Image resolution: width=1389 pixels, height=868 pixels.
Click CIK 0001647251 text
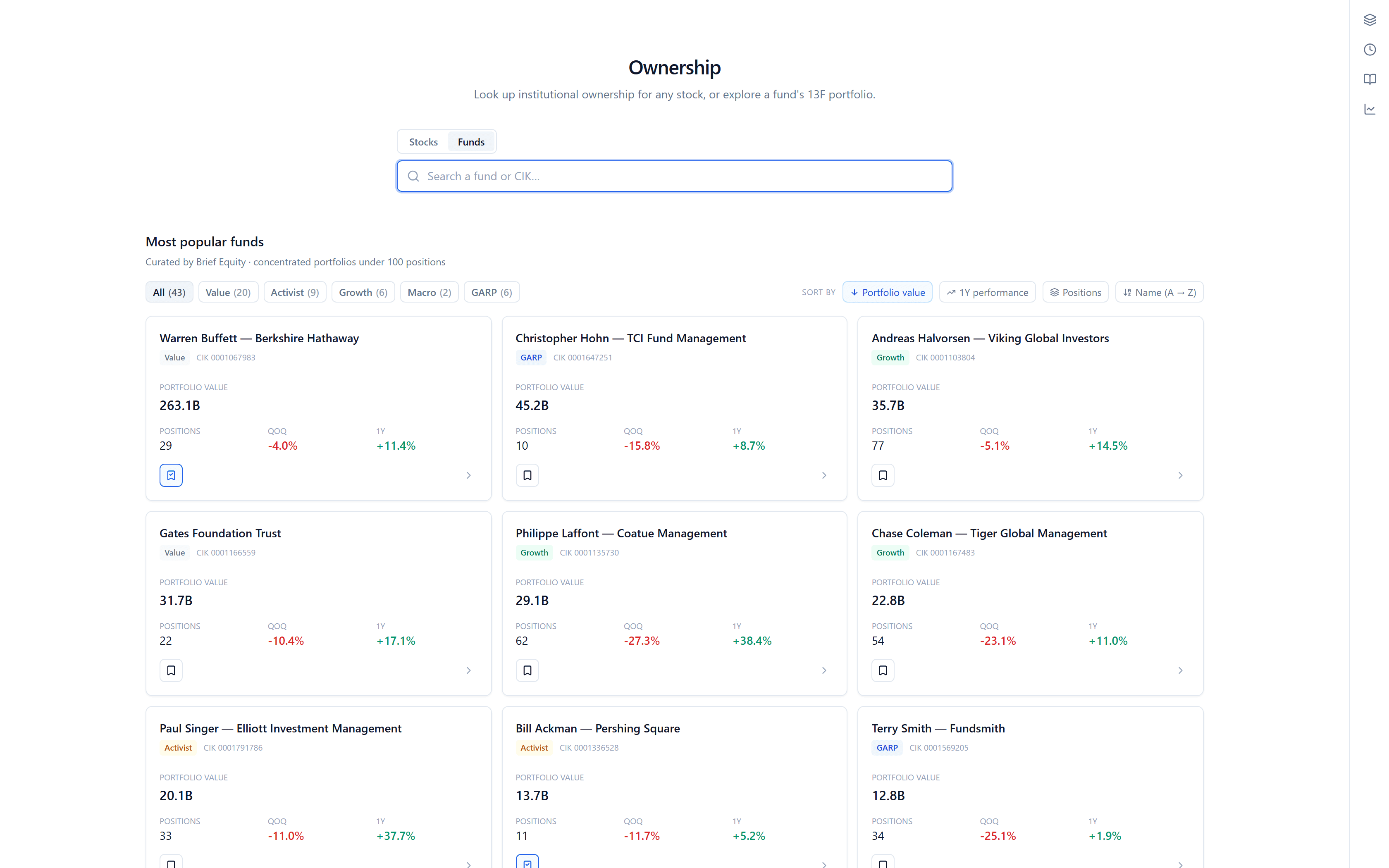[x=582, y=358]
